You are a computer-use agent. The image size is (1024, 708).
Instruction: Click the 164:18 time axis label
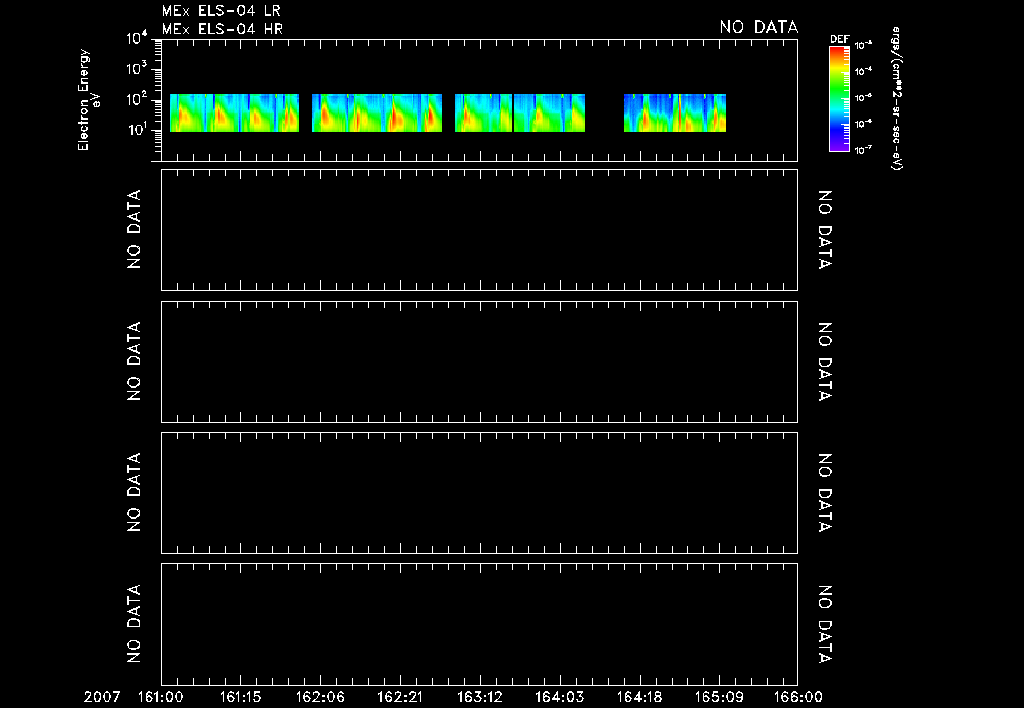(640, 698)
